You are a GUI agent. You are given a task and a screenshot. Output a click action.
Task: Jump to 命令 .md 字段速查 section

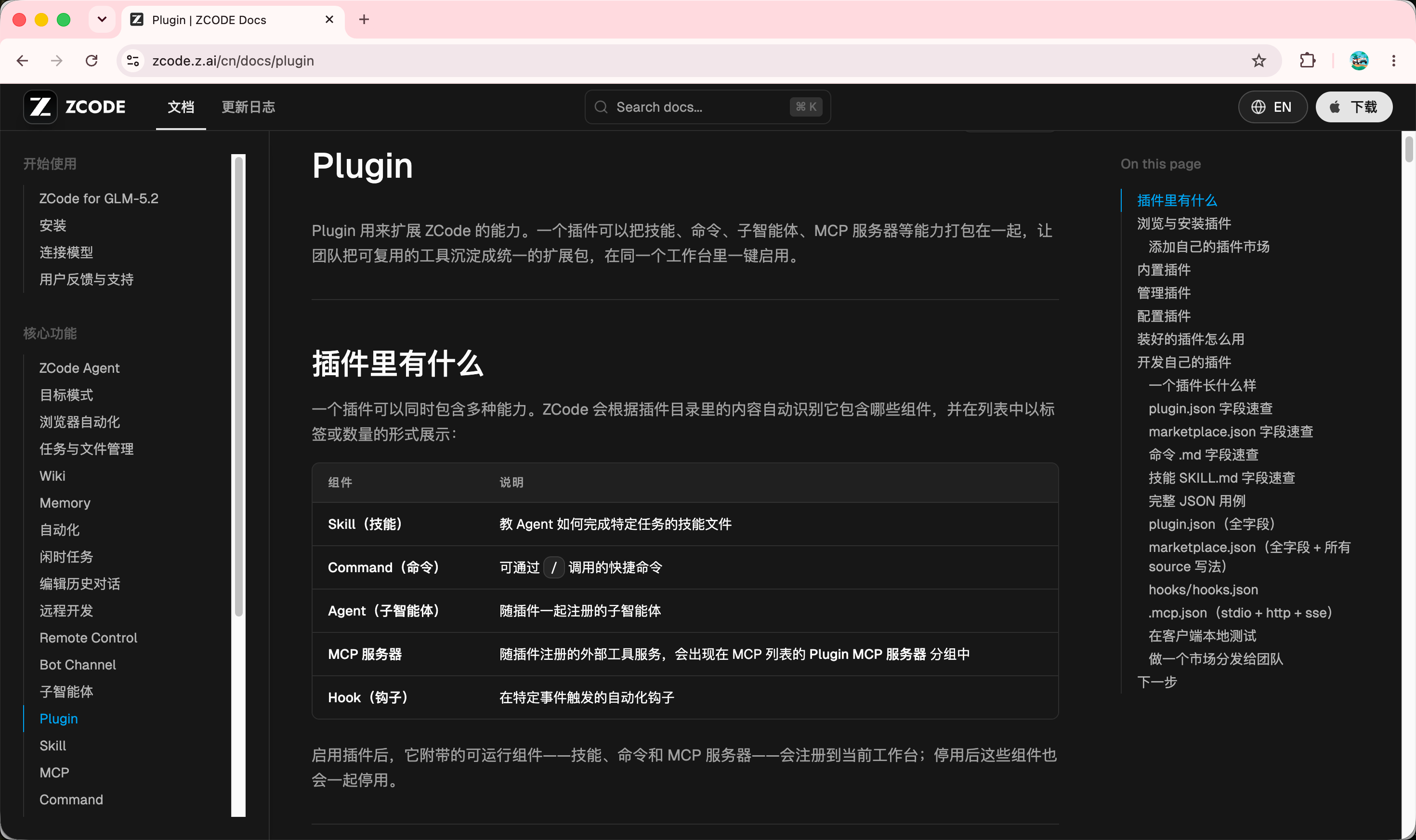pyautogui.click(x=1204, y=455)
